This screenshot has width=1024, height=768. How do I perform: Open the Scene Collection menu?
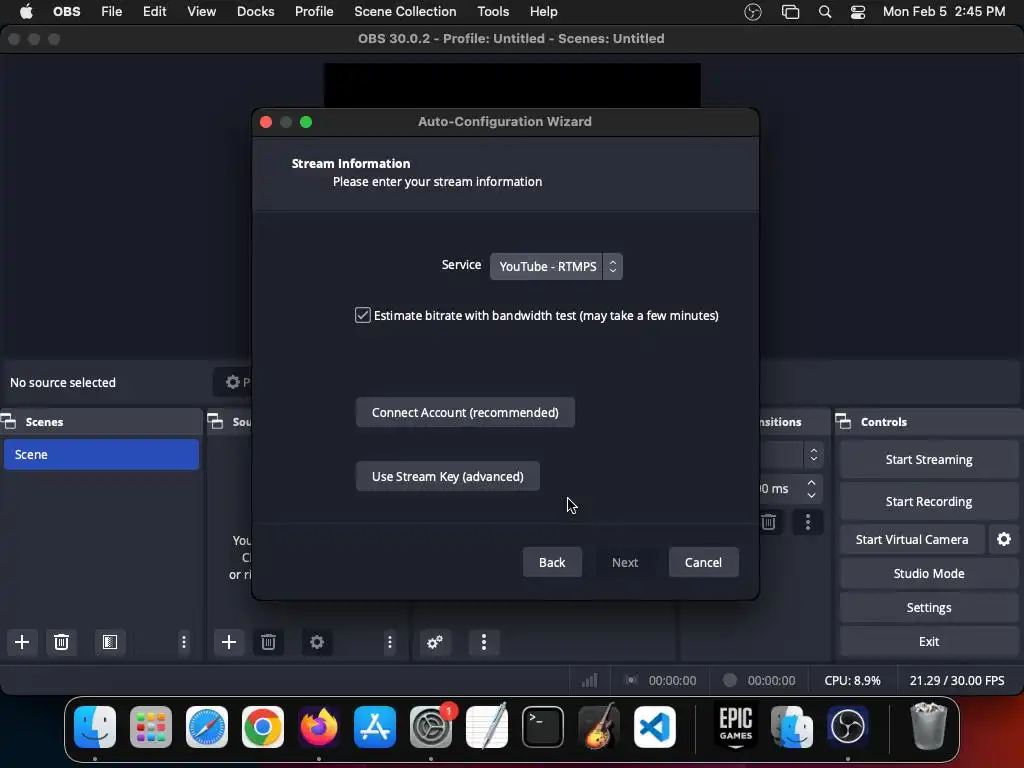405,12
